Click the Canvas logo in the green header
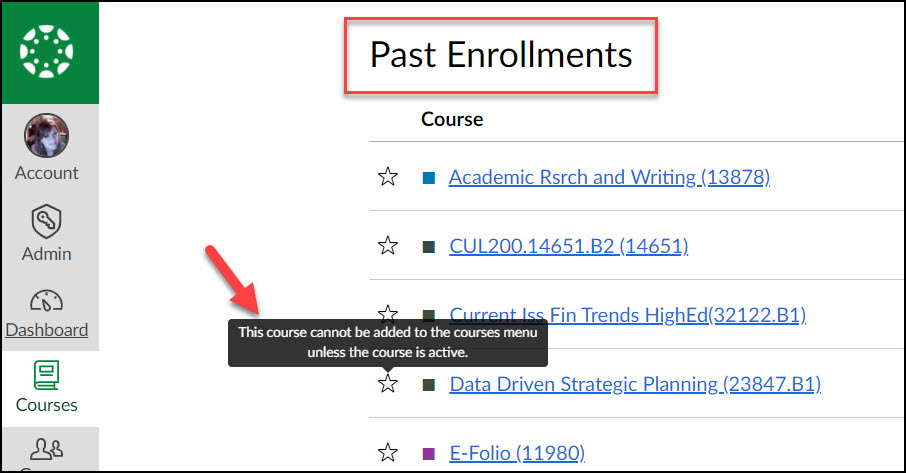 point(46,51)
